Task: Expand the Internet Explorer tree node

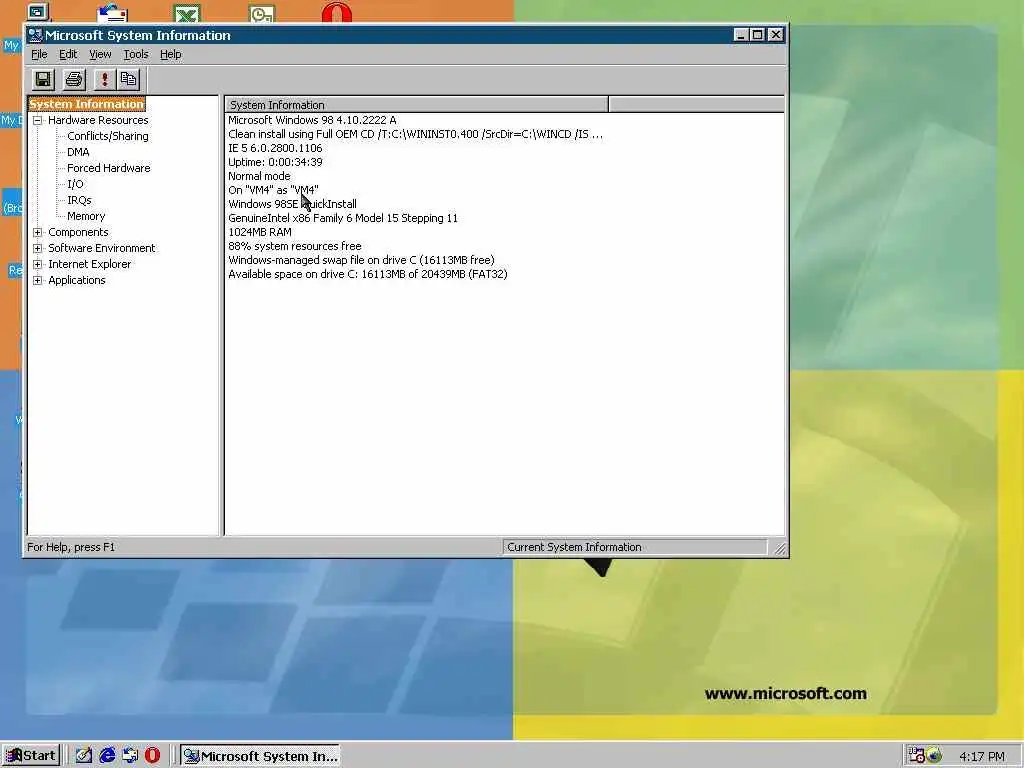Action: pyautogui.click(x=37, y=264)
